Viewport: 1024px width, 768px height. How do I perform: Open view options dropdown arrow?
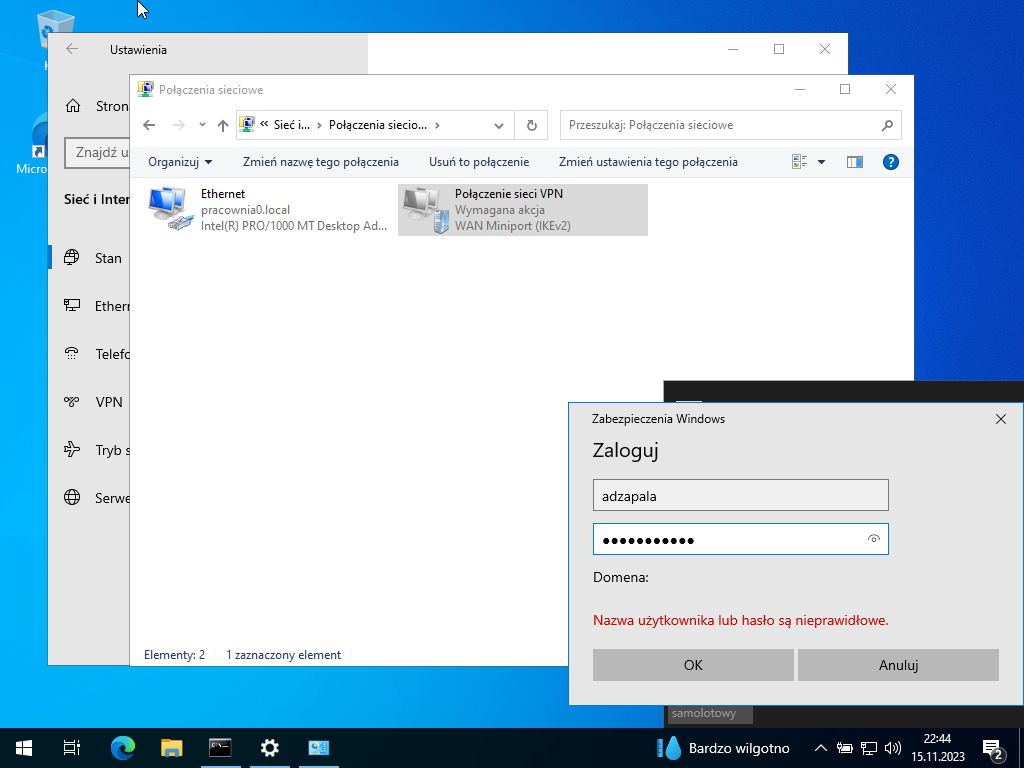pos(822,162)
